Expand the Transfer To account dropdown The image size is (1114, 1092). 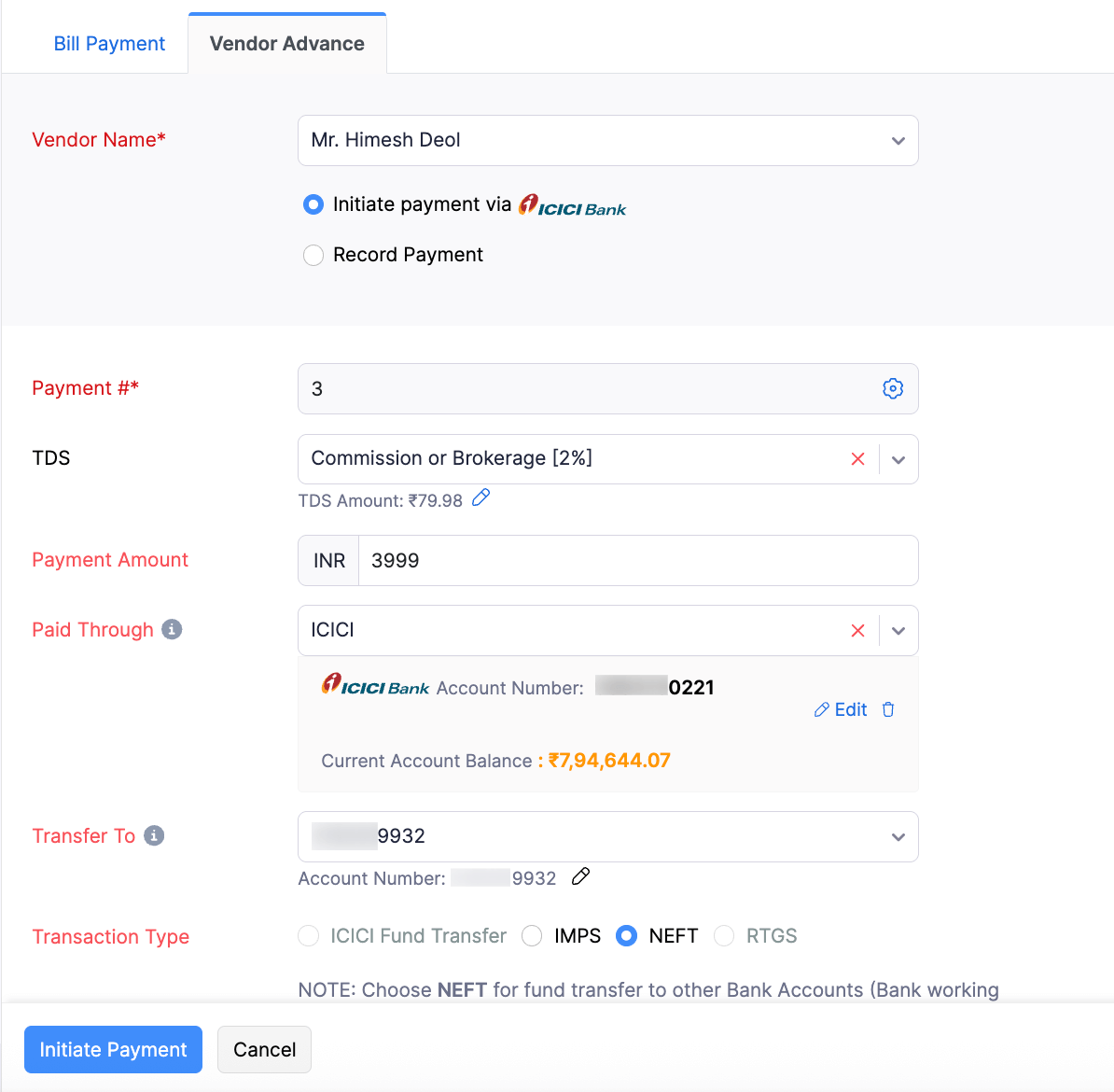[x=898, y=837]
